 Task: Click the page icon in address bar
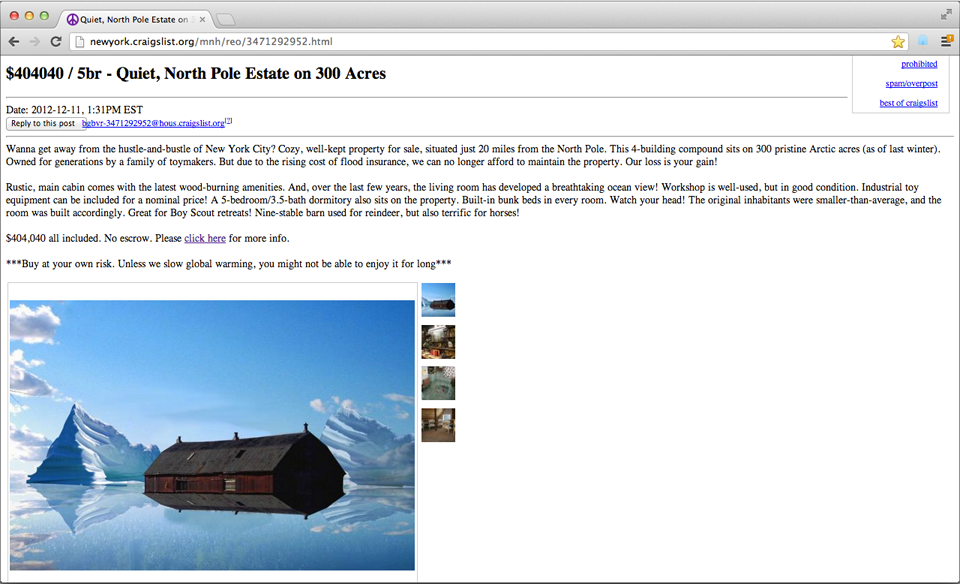[79, 42]
